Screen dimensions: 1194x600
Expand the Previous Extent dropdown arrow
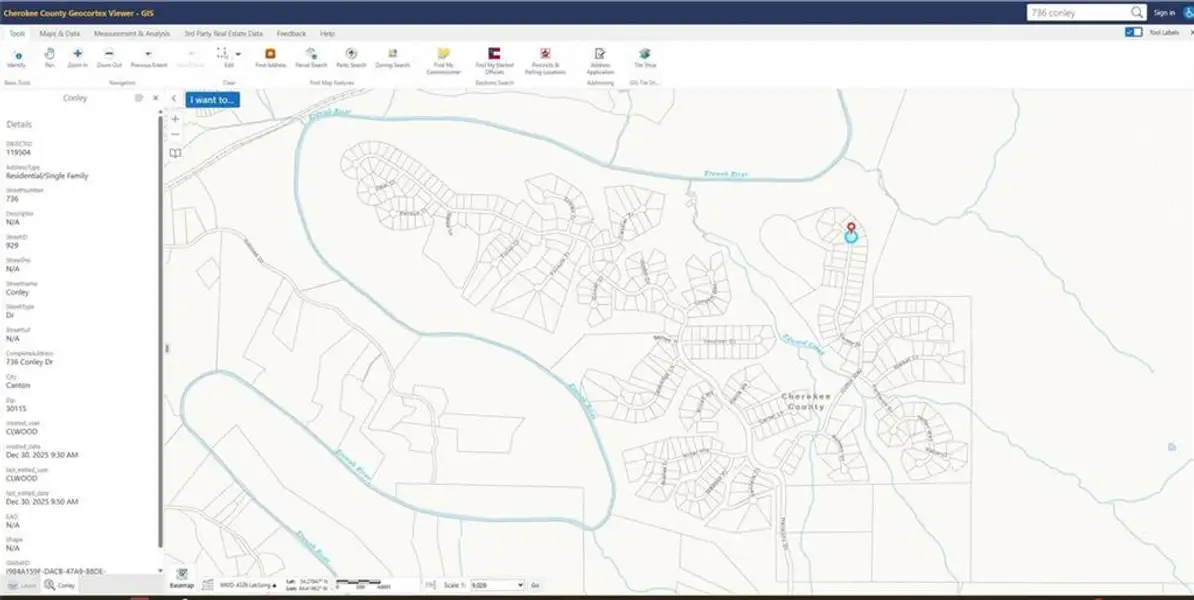148,54
